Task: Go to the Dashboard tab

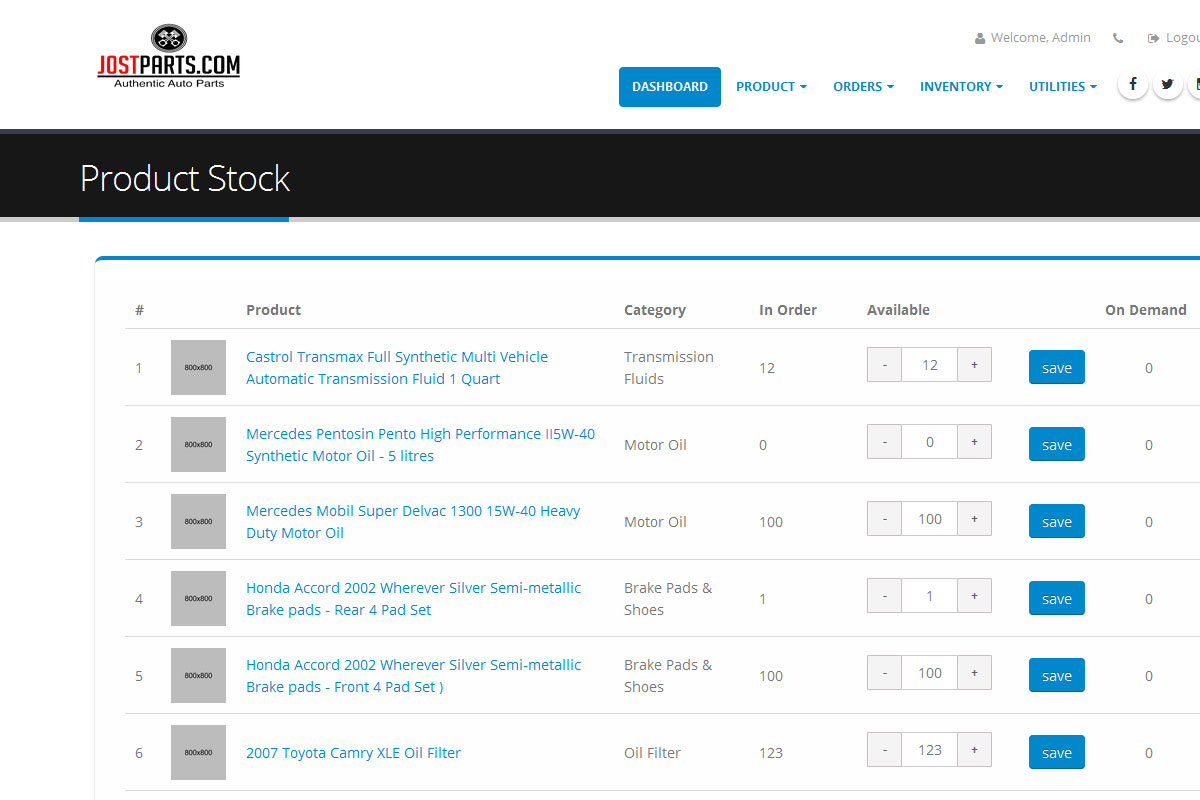Action: [x=670, y=87]
